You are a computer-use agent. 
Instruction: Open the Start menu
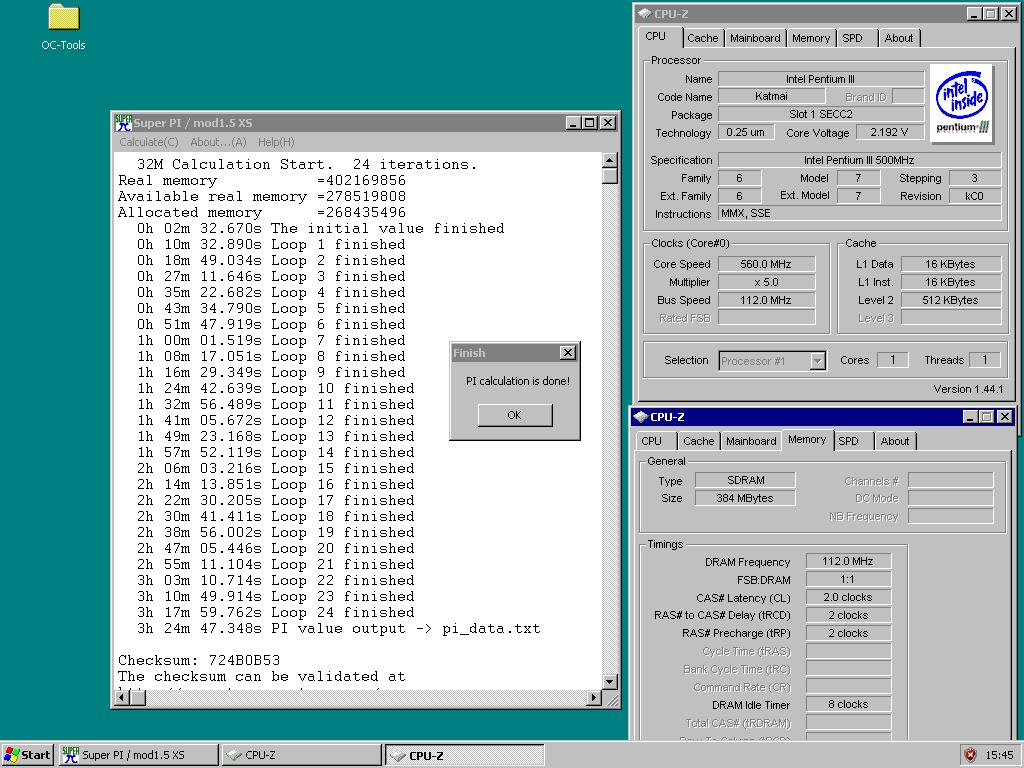(27, 755)
